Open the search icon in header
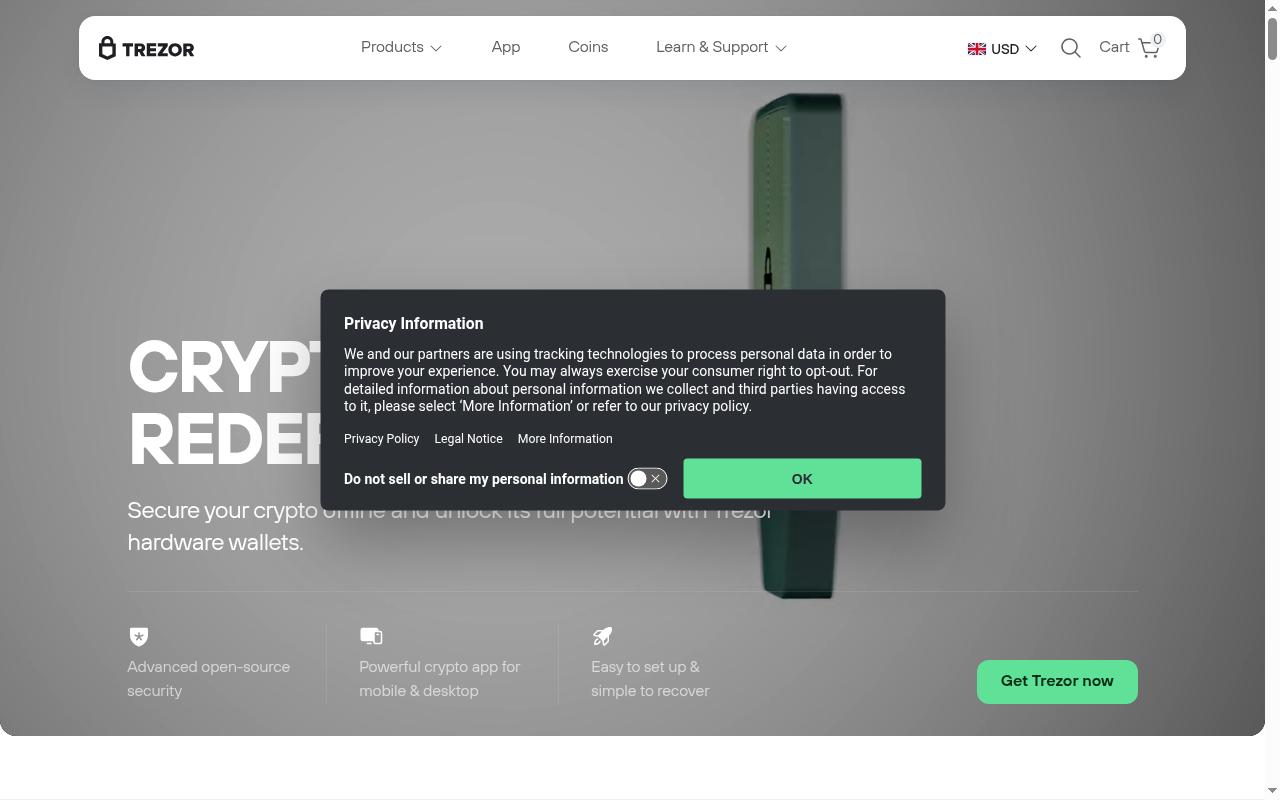The width and height of the screenshot is (1280, 800). click(x=1070, y=48)
